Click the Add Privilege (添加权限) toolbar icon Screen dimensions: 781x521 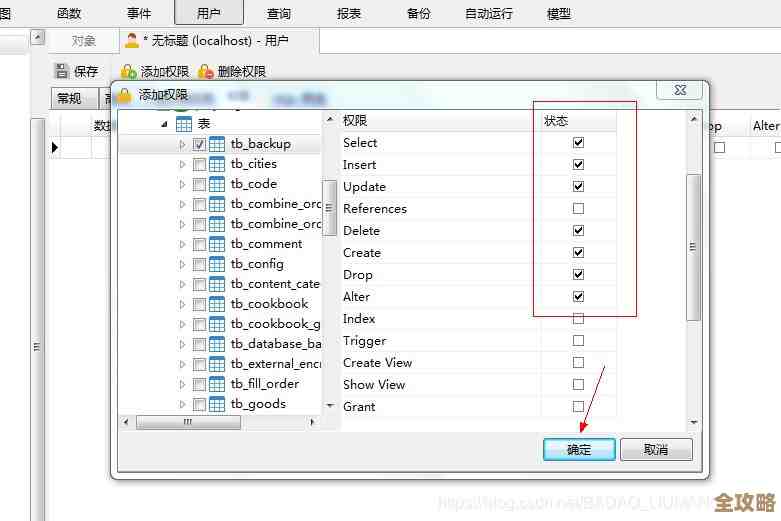(x=129, y=72)
